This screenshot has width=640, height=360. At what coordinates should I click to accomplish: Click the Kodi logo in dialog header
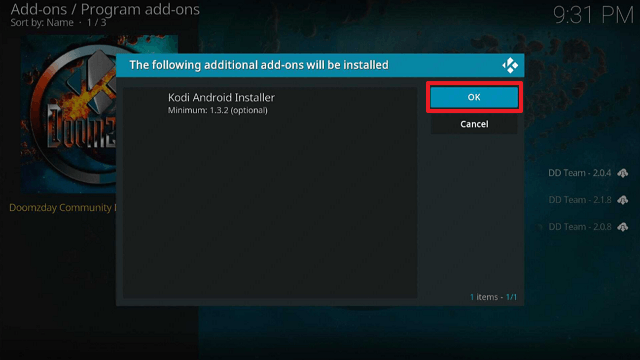tap(510, 65)
